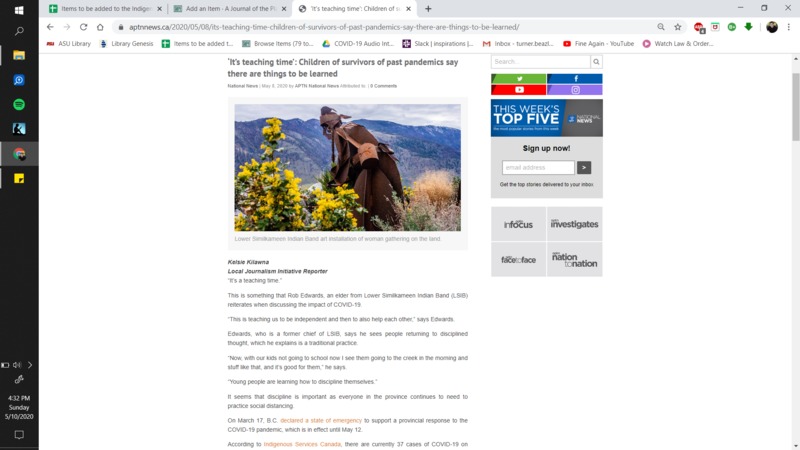Open Spotify from the taskbar
Viewport: 800px width, 450px height.
pyautogui.click(x=19, y=105)
